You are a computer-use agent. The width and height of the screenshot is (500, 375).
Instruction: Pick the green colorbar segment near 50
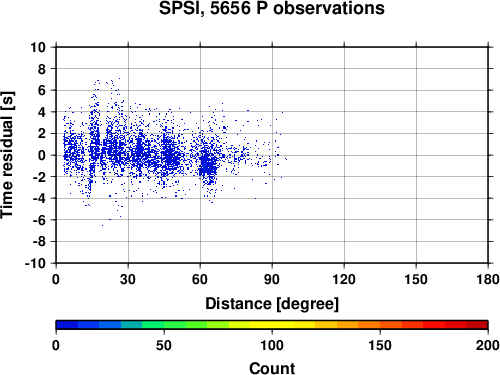click(x=164, y=325)
